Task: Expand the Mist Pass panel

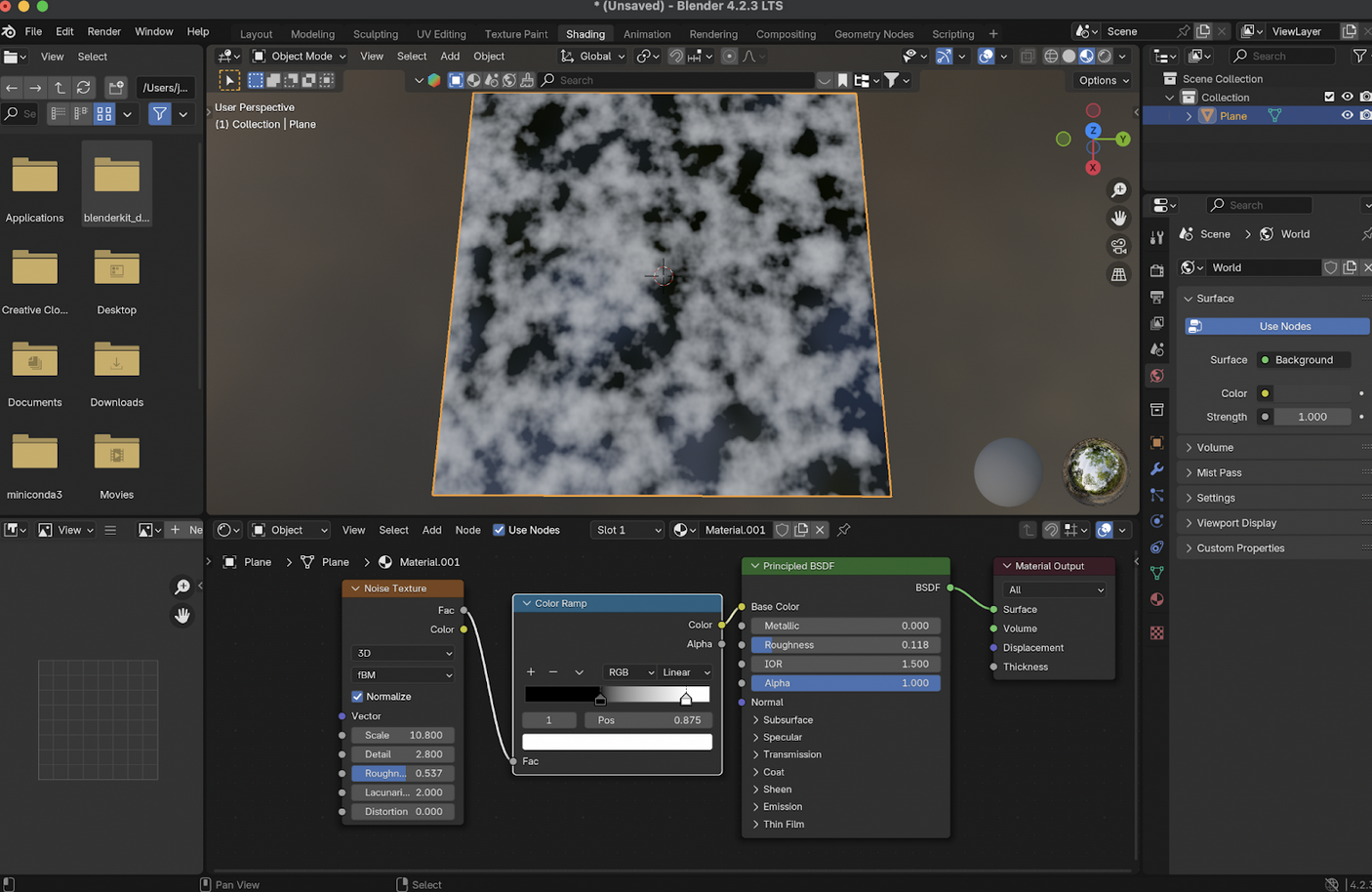Action: coord(1219,472)
